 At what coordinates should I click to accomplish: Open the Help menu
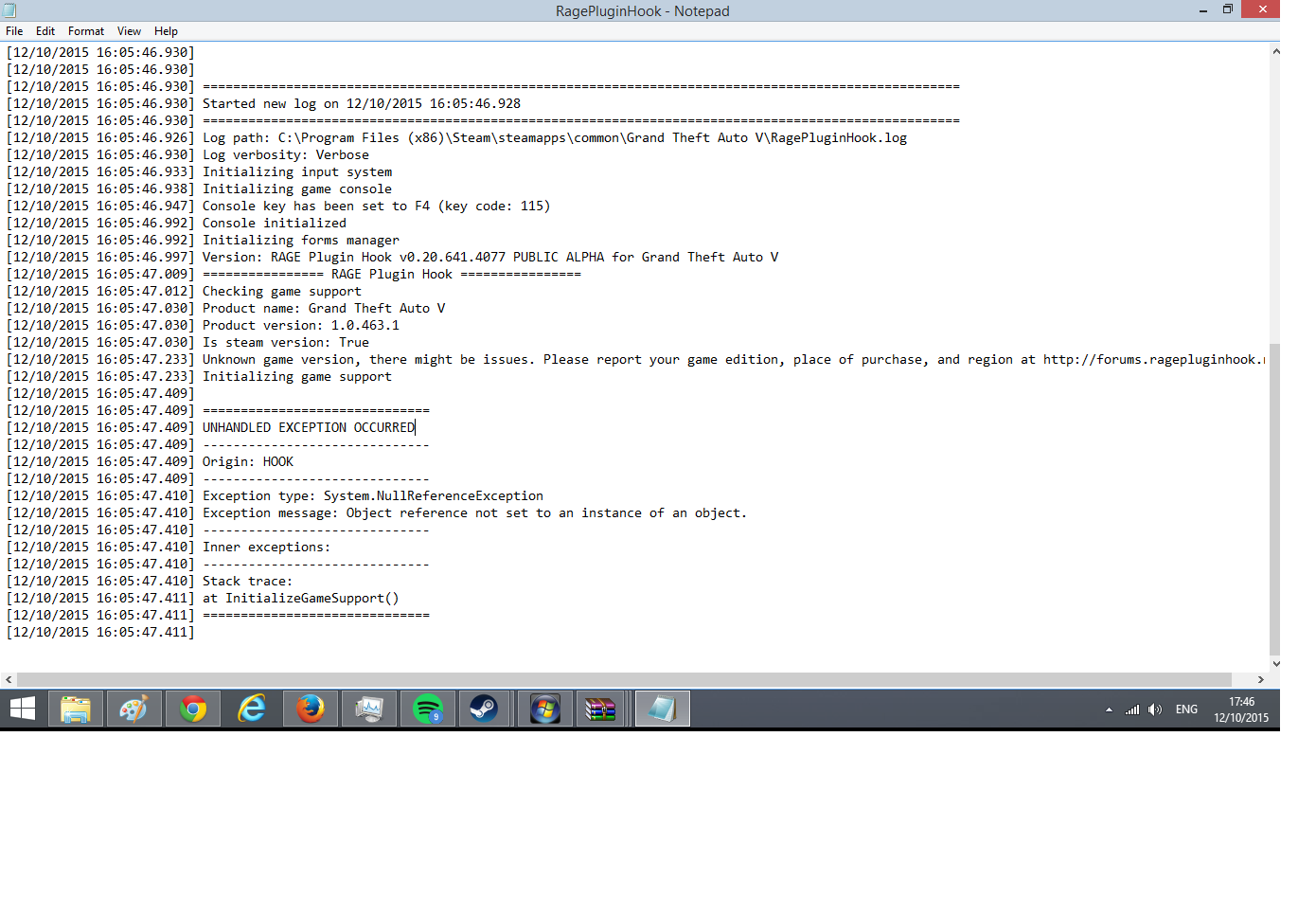tap(166, 31)
